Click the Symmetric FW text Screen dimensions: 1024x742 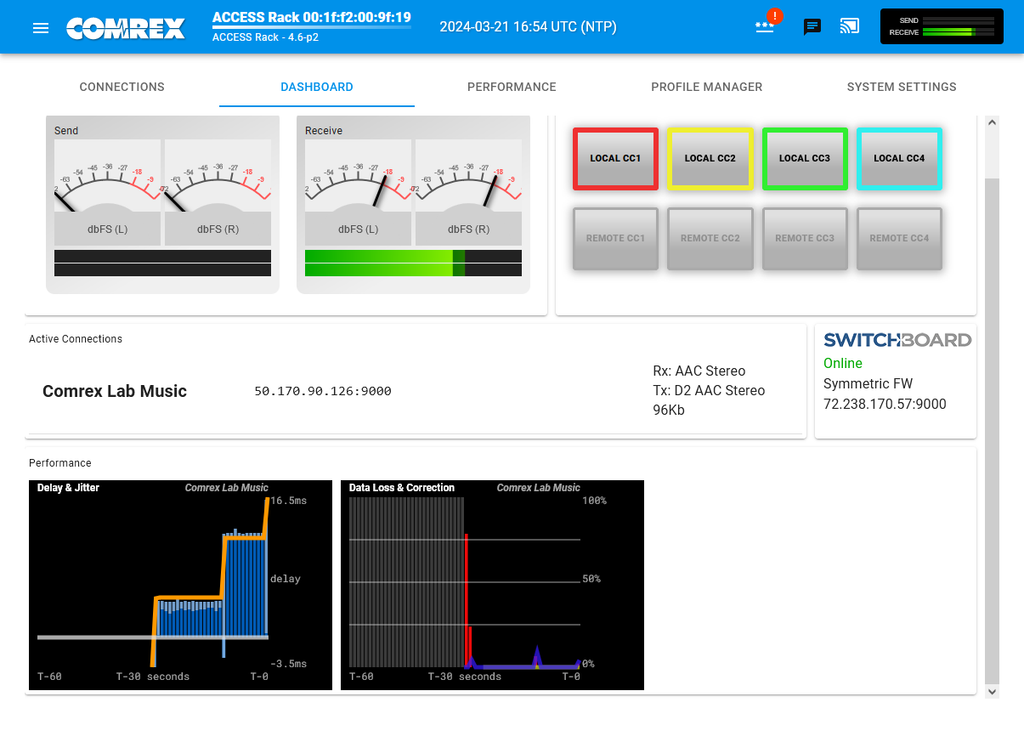point(867,384)
